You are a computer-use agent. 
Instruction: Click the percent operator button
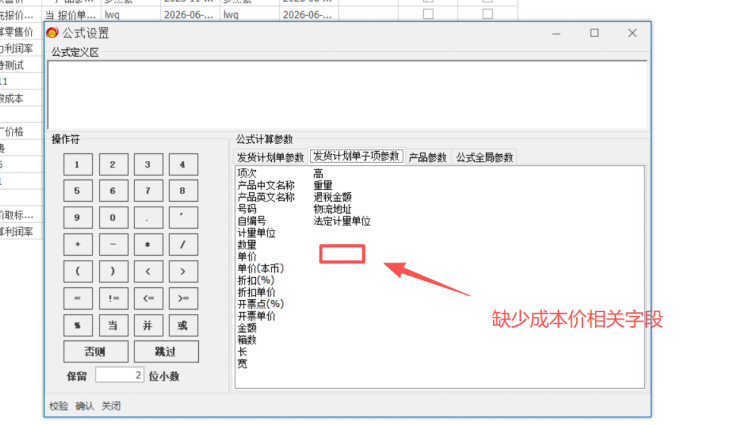77,325
